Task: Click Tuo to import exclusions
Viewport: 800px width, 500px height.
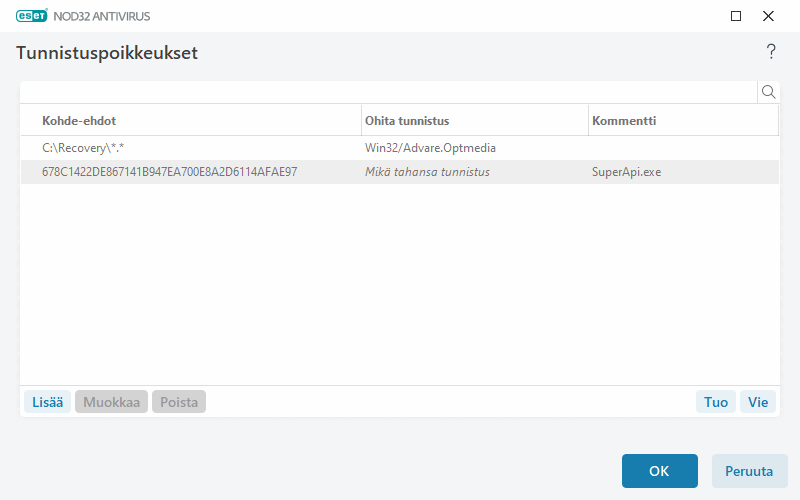Action: coord(716,402)
